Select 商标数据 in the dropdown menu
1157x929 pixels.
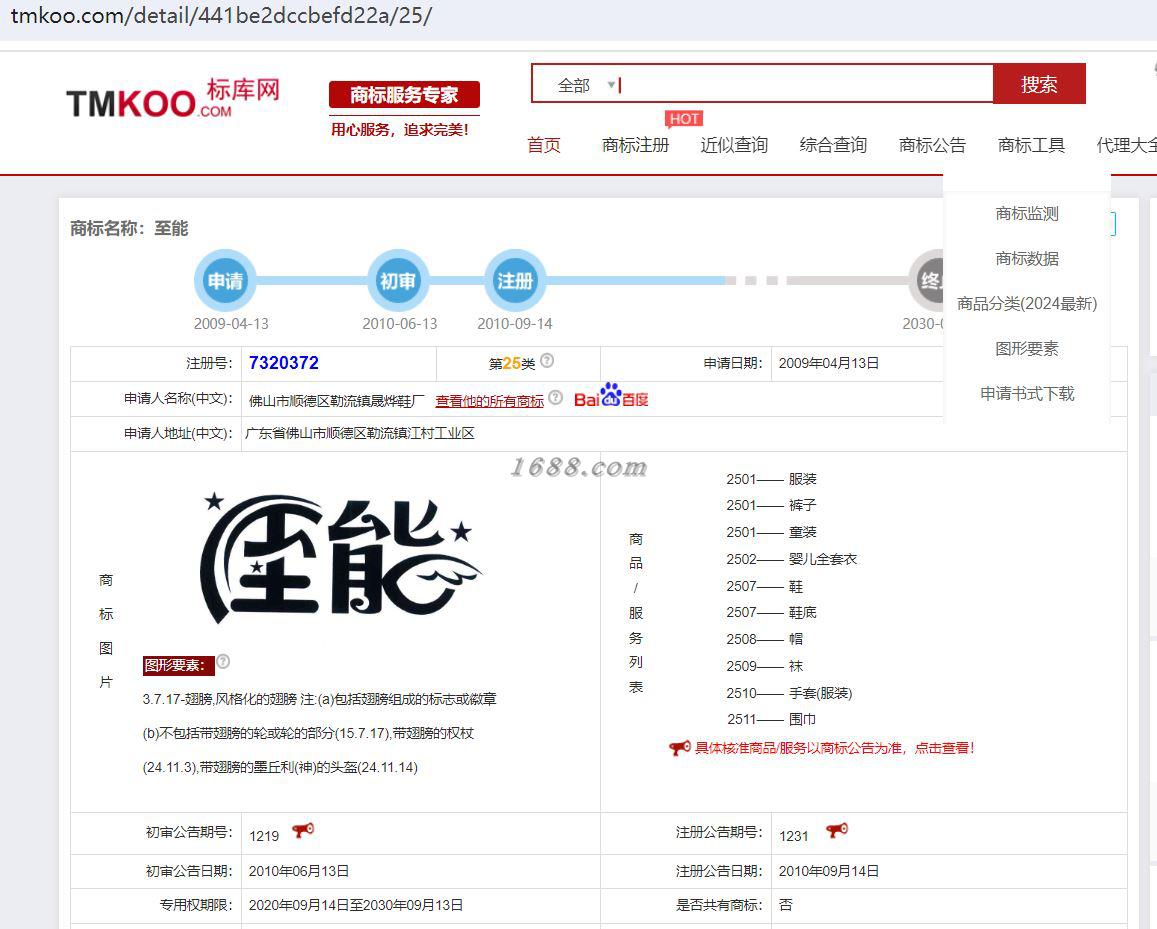click(1026, 259)
